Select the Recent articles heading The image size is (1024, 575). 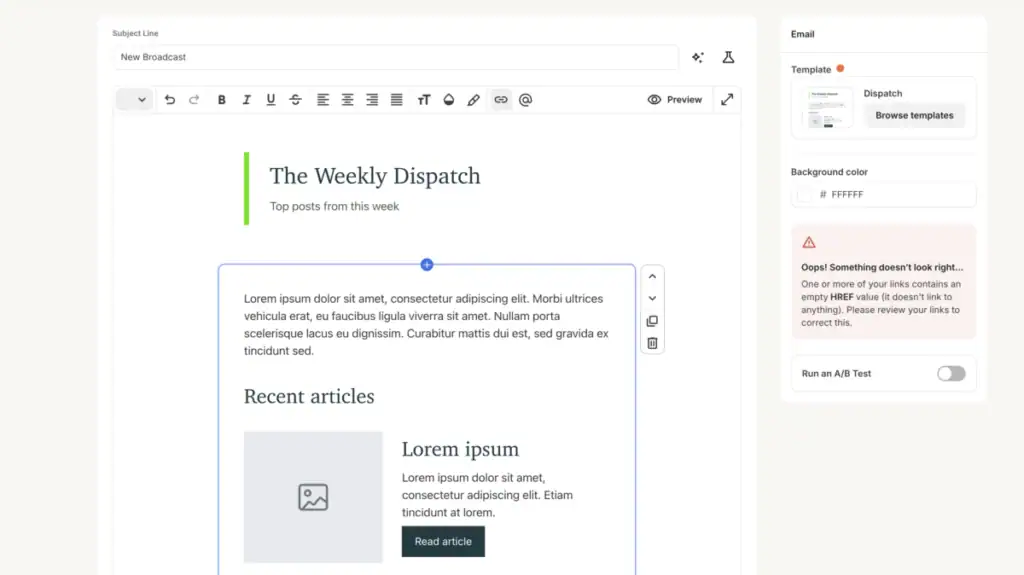click(x=309, y=397)
